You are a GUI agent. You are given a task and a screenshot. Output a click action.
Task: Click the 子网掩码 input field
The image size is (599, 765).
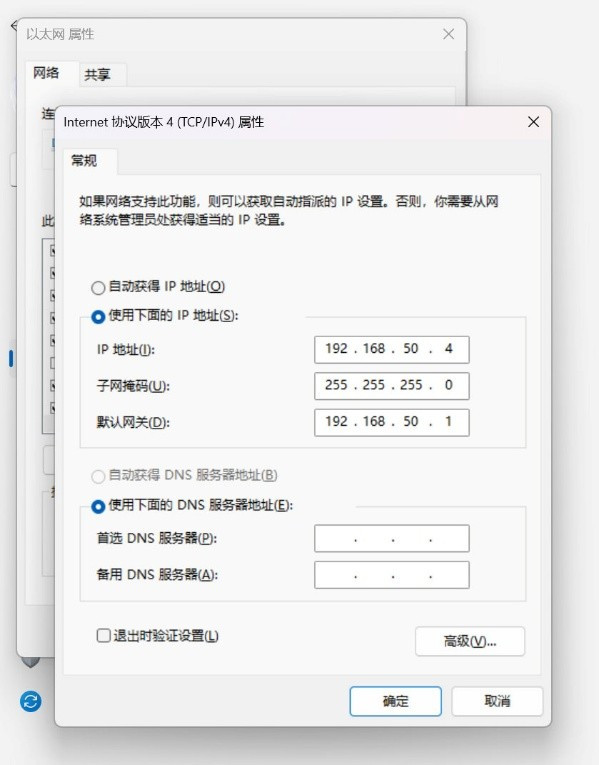pyautogui.click(x=392, y=386)
